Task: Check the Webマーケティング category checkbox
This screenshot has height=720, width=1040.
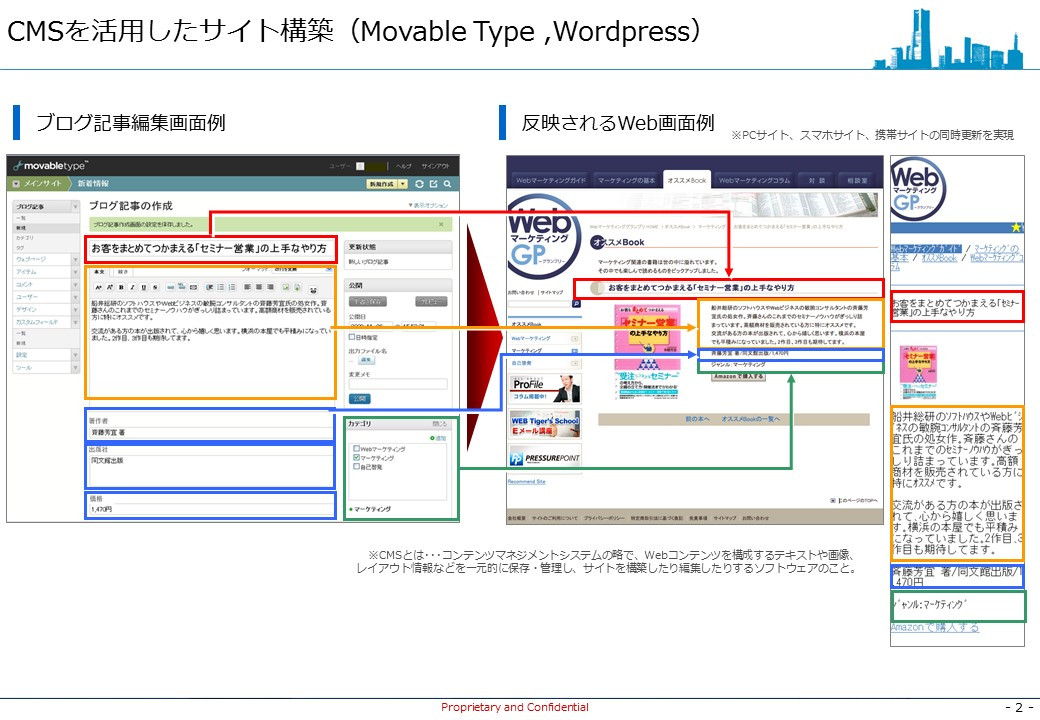Action: [x=355, y=449]
